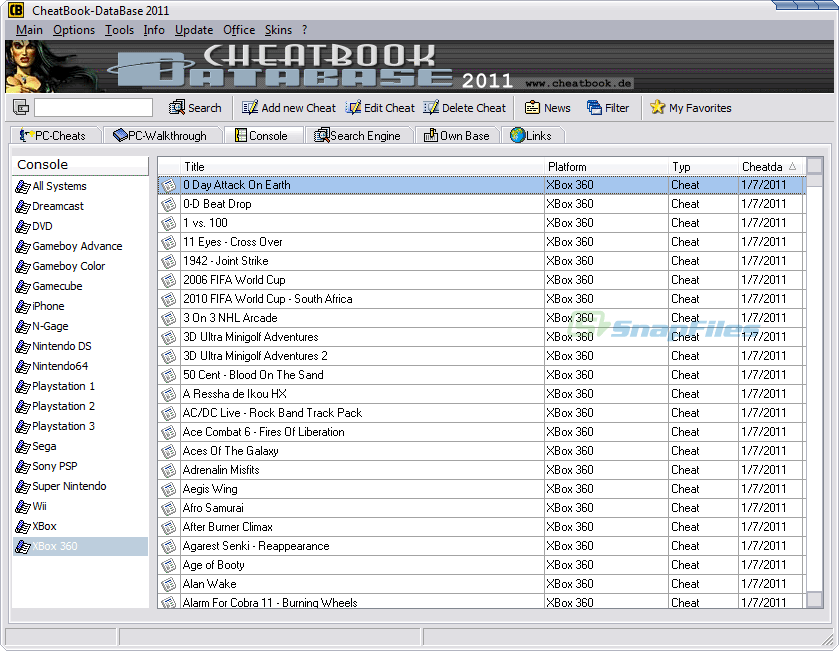
Task: Open the Office menu
Action: point(239,30)
